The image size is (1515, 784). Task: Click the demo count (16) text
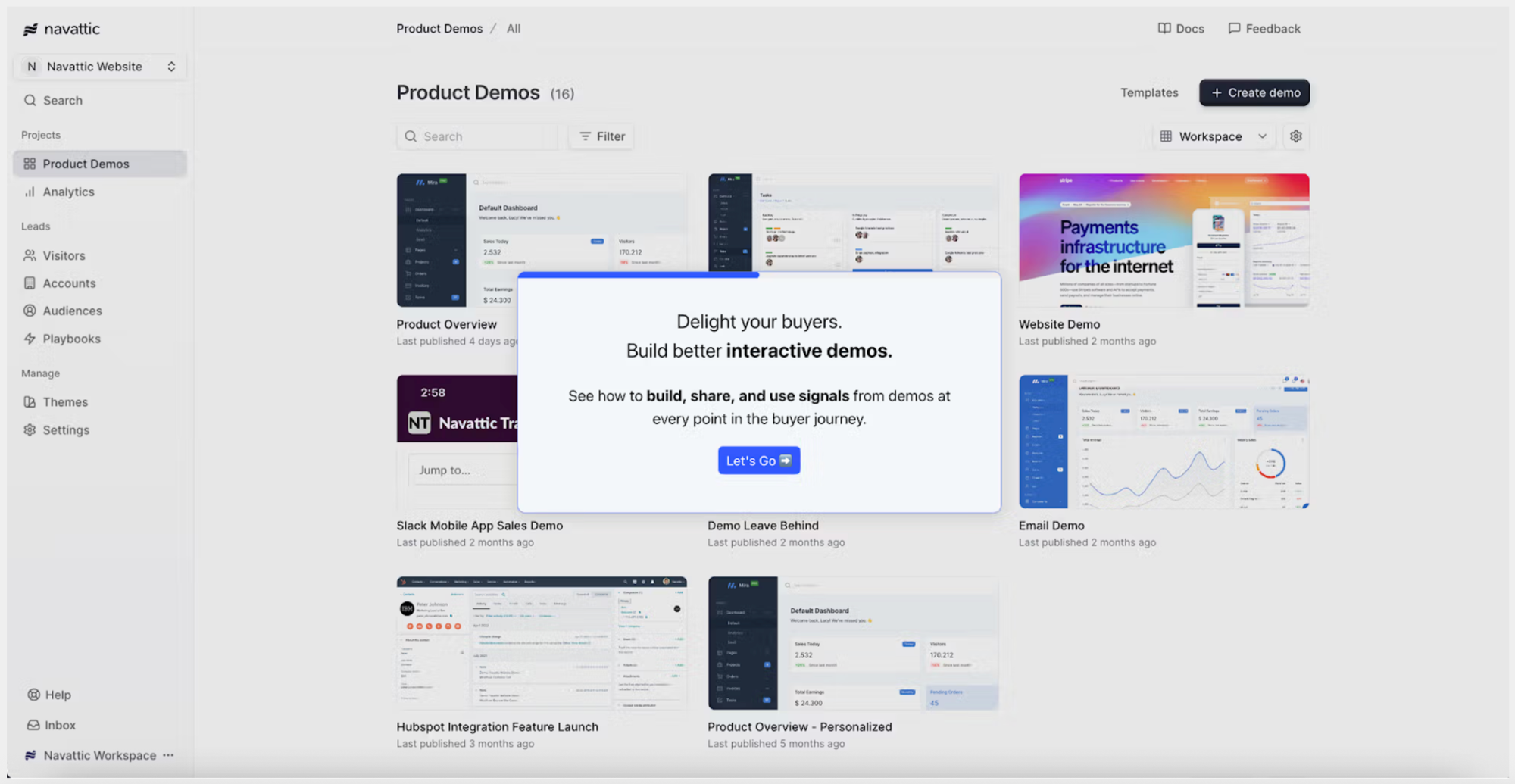(x=562, y=94)
